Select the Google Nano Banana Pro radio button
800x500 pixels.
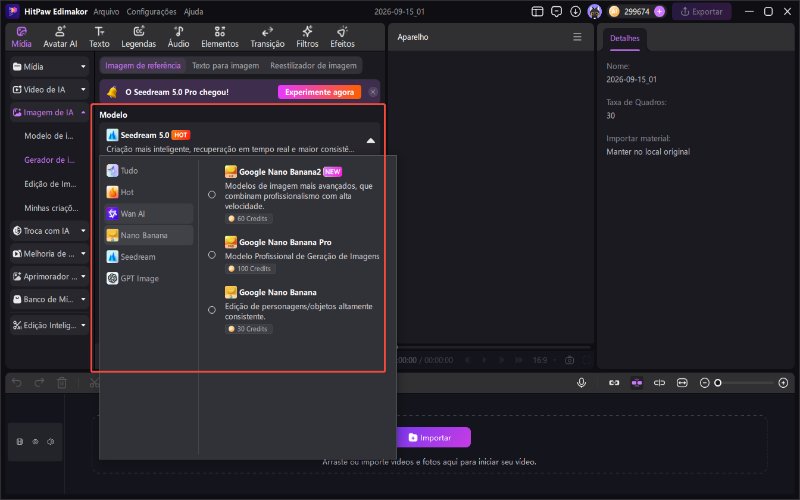[212, 255]
